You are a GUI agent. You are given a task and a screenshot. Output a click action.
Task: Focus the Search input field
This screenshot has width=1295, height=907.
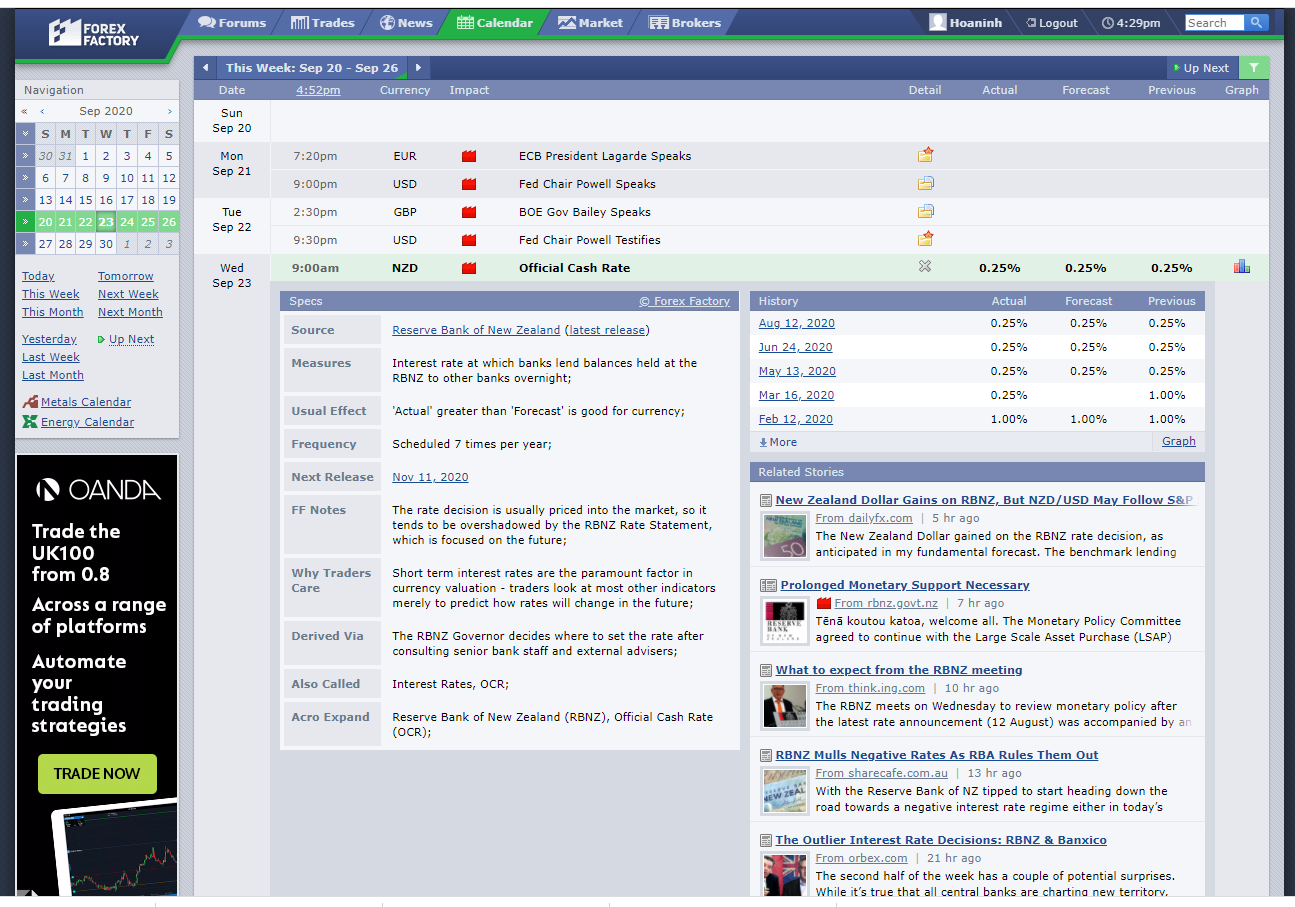click(1215, 22)
